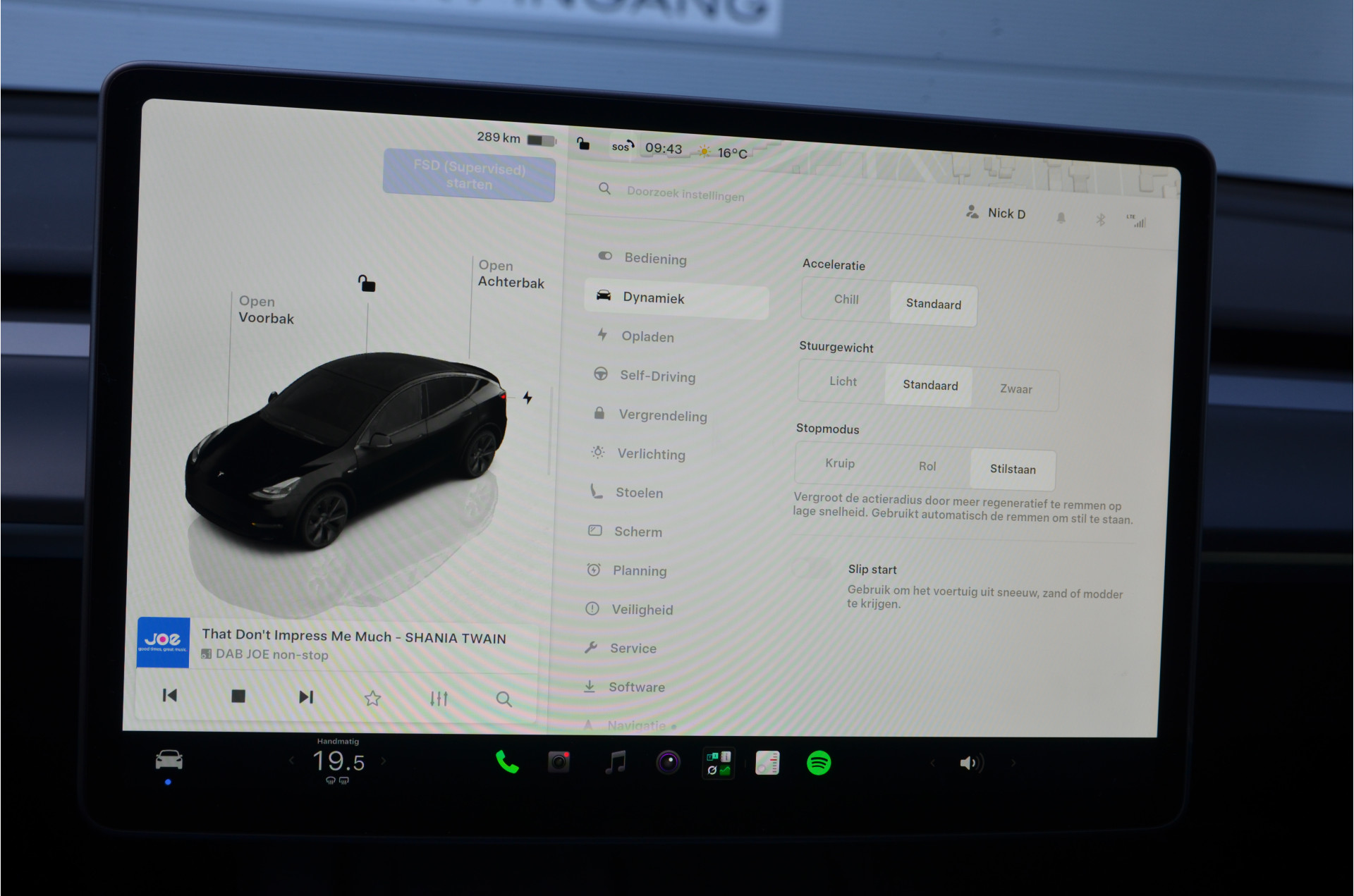Viewport: 1354px width, 896px height.
Task: Increase temperature with right arrow
Action: [x=384, y=761]
